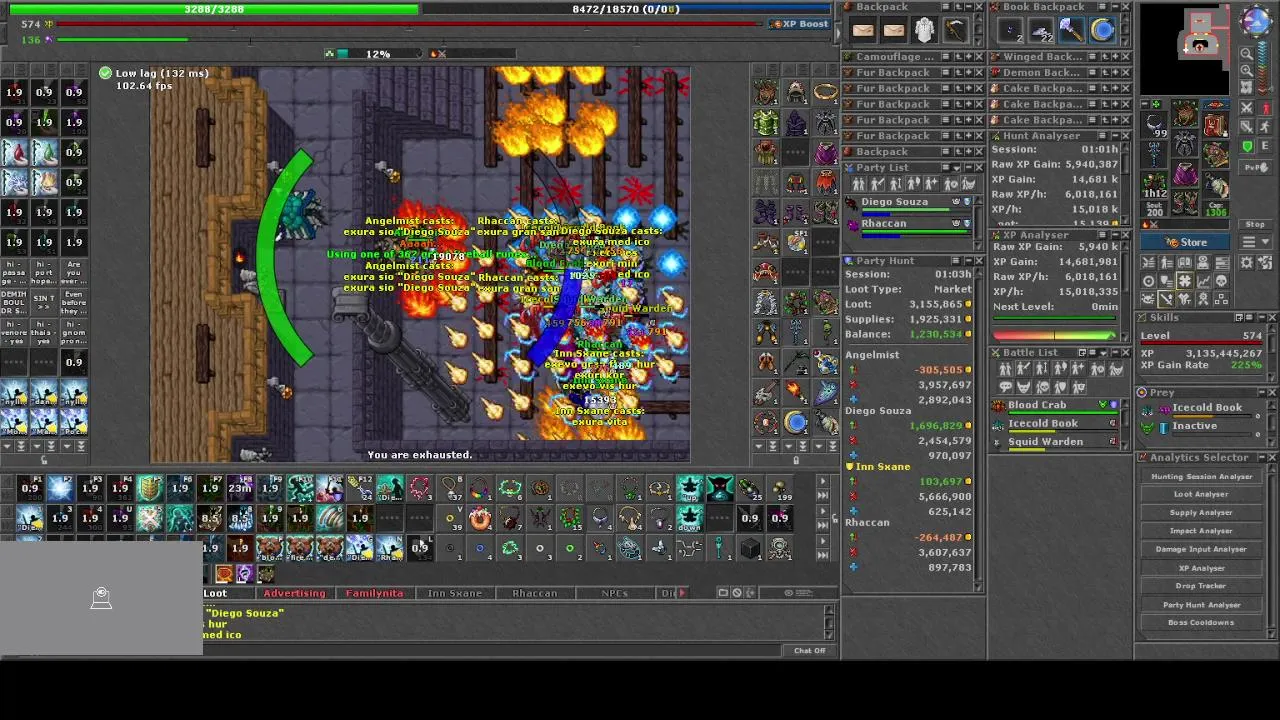
Task: Toggle the PvP mode button
Action: (x=1255, y=168)
